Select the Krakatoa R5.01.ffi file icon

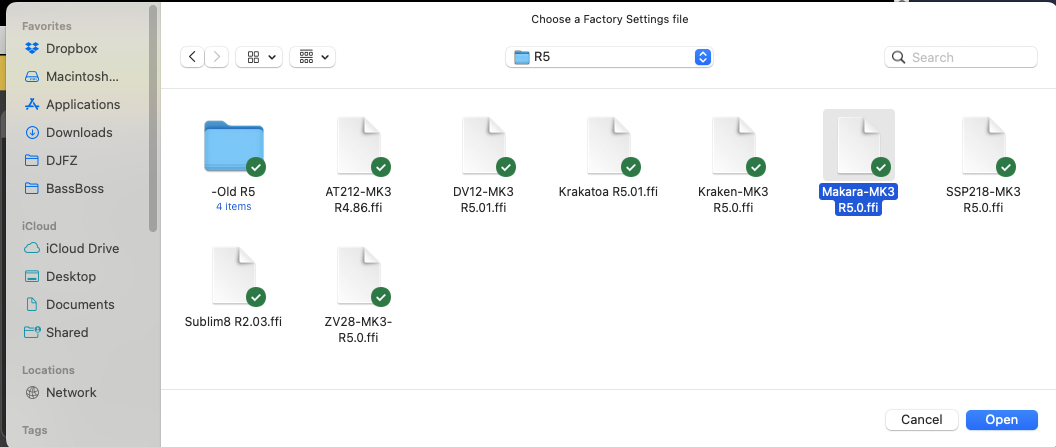(608, 146)
